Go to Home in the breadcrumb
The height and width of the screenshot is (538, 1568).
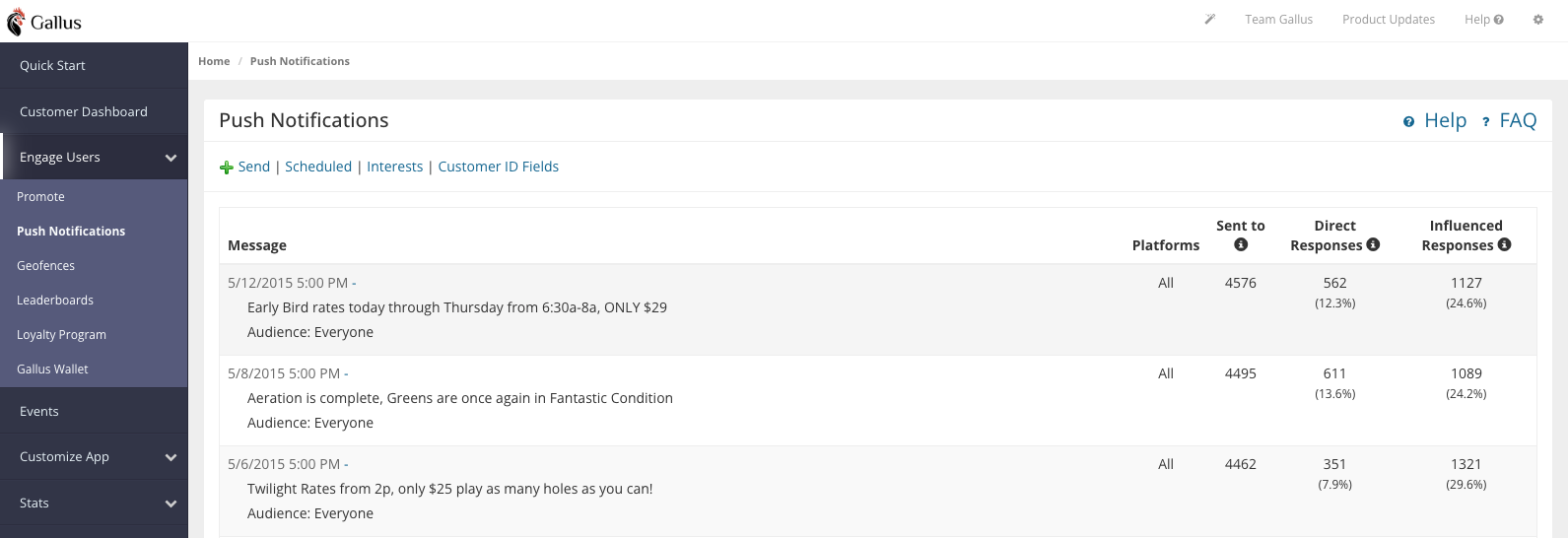click(x=214, y=61)
